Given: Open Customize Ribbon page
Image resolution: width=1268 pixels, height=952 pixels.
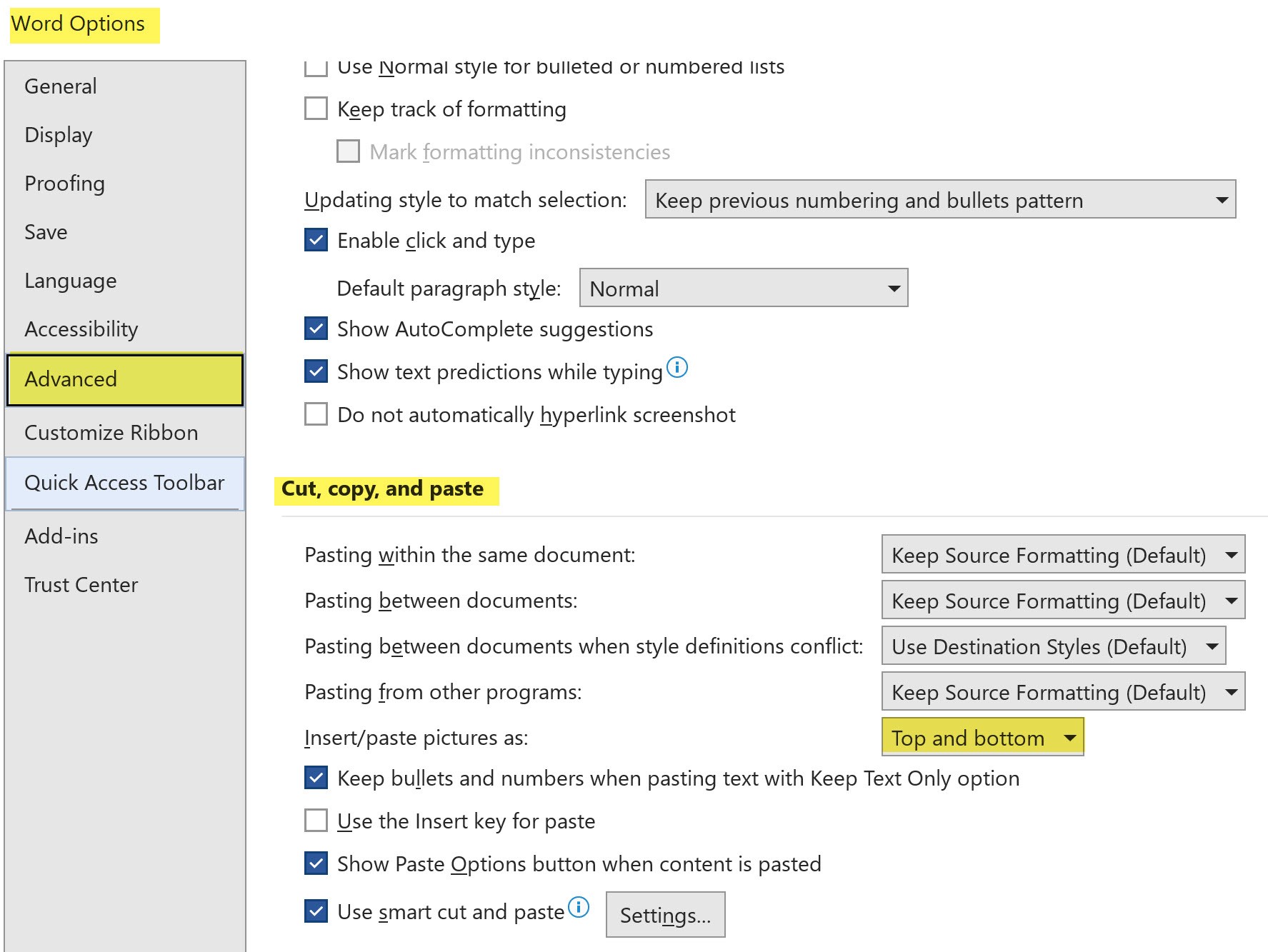Looking at the screenshot, I should pyautogui.click(x=125, y=433).
